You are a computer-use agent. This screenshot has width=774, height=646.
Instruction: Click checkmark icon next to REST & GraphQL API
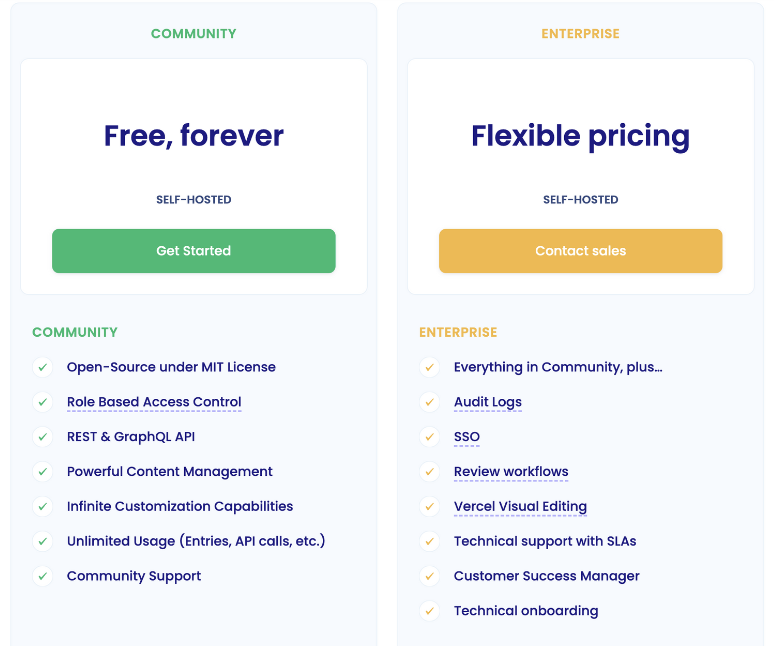coord(43,437)
